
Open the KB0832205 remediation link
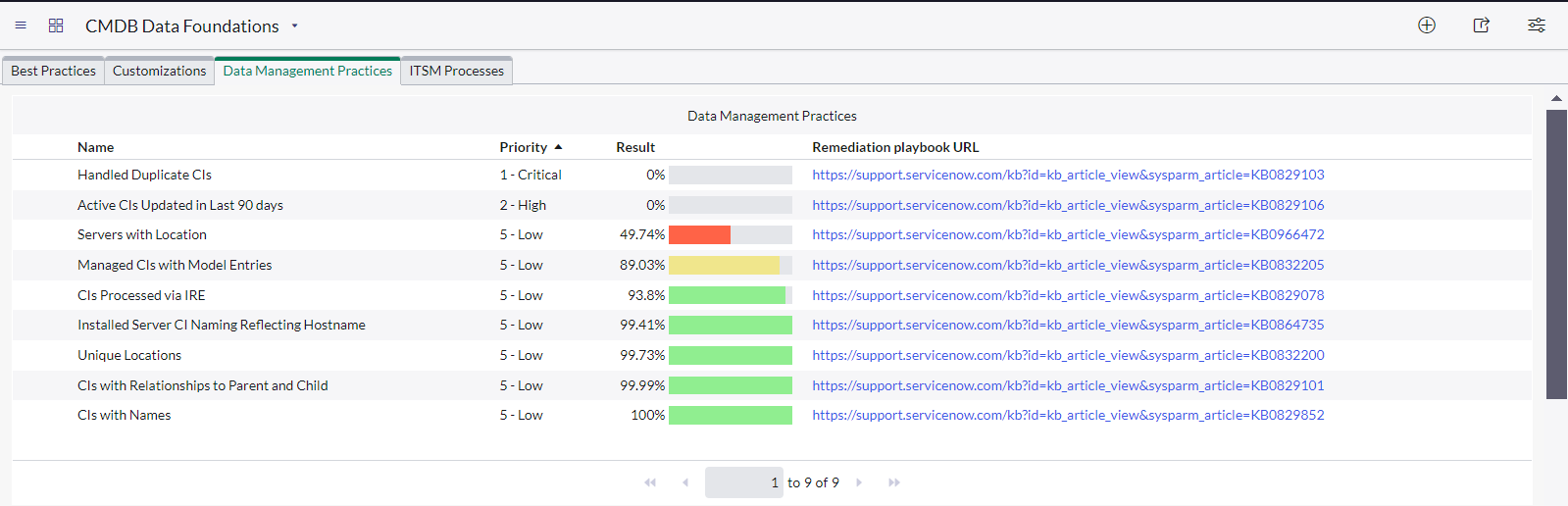pyautogui.click(x=1068, y=265)
